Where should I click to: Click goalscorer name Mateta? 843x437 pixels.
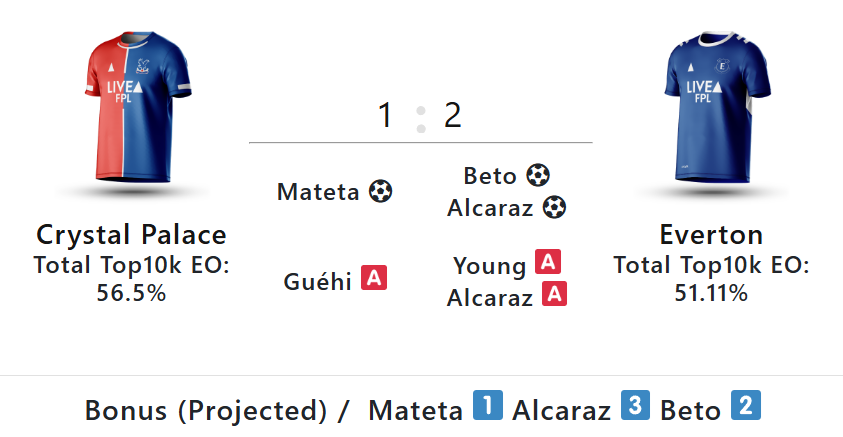[318, 192]
